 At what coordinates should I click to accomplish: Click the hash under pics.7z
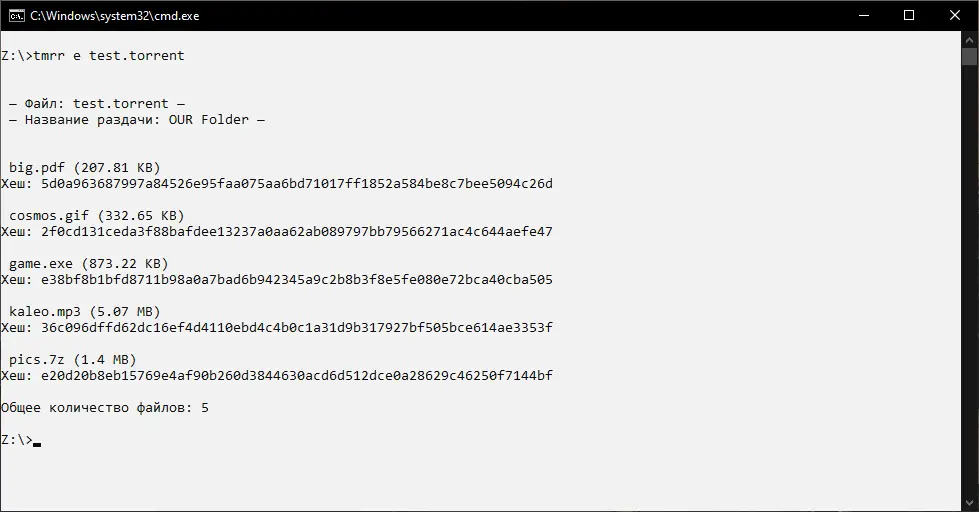pos(277,375)
